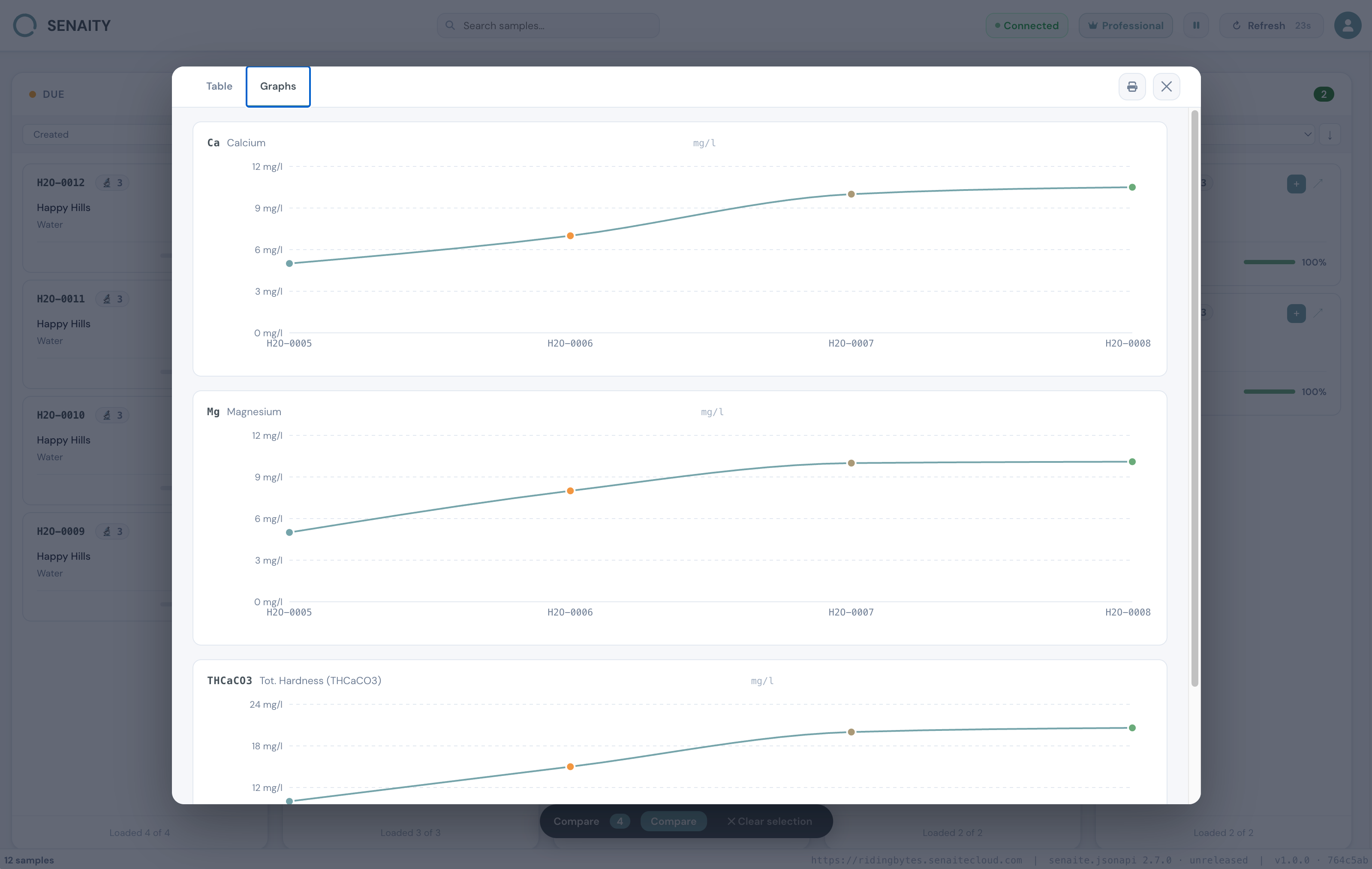Click Clear selection in the bottom bar

(769, 821)
